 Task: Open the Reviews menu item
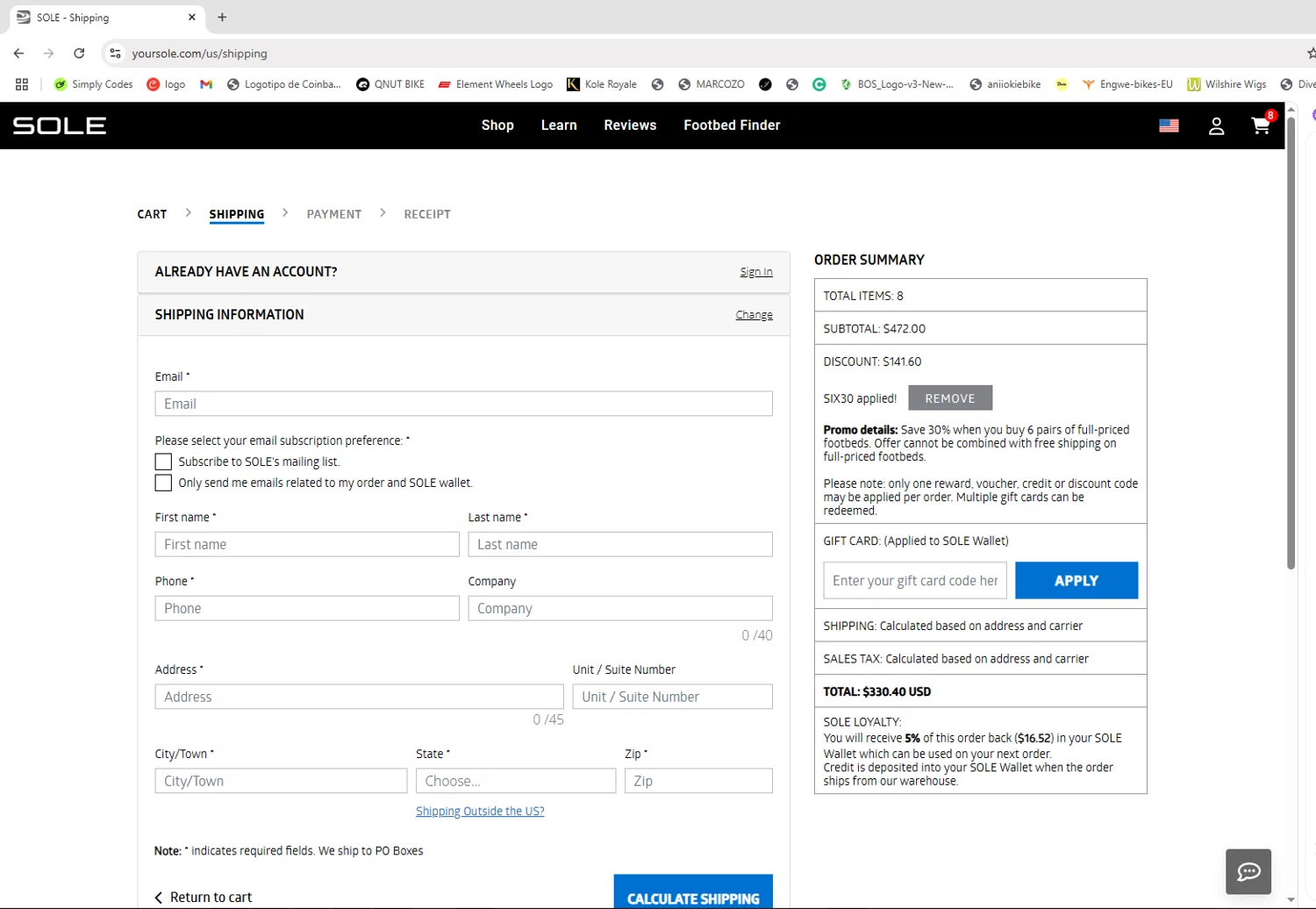click(x=630, y=125)
